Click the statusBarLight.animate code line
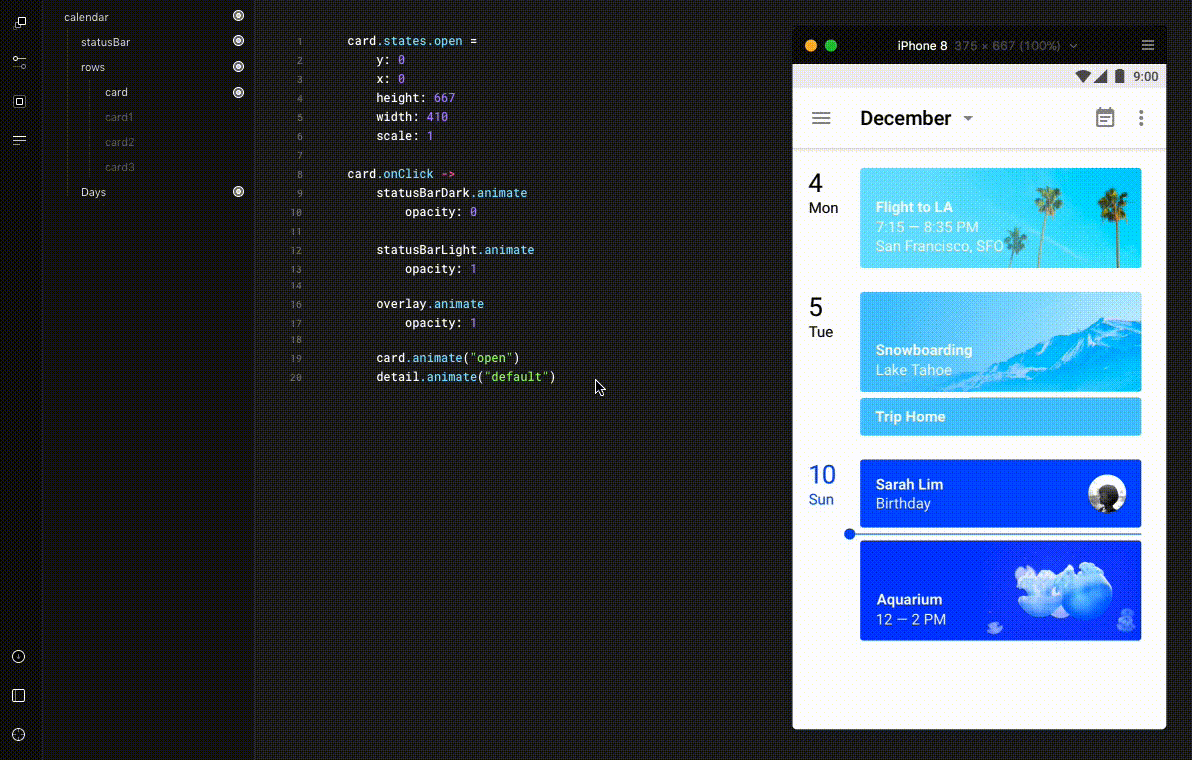Image resolution: width=1192 pixels, height=760 pixels. [x=455, y=250]
